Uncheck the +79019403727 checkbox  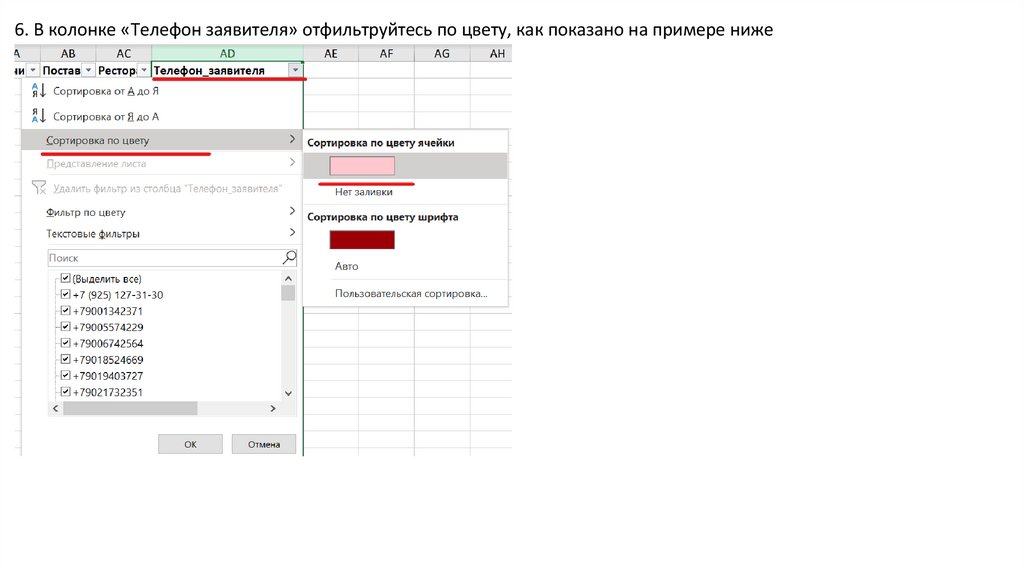65,375
